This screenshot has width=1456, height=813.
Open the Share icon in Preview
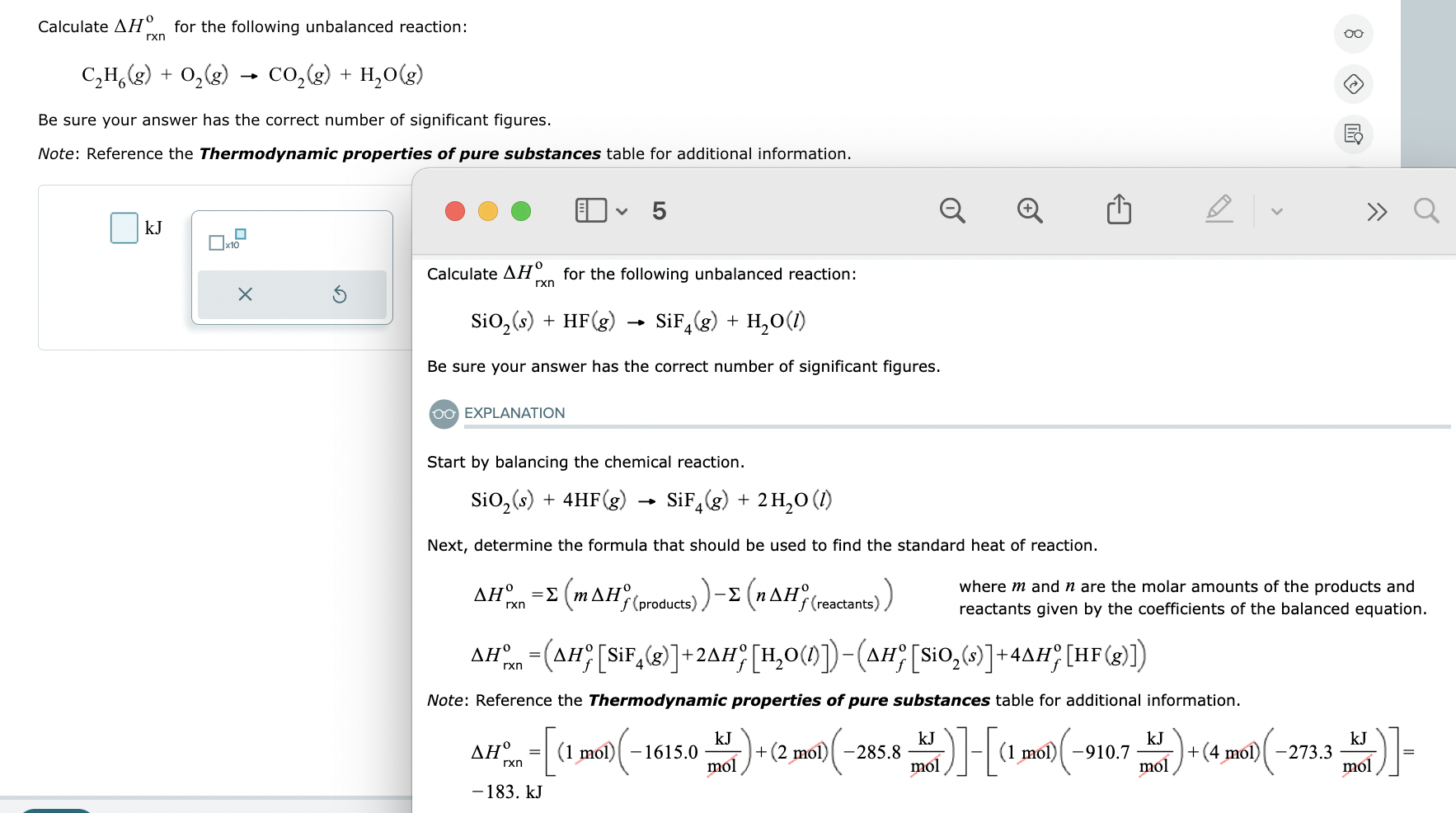coord(1117,210)
